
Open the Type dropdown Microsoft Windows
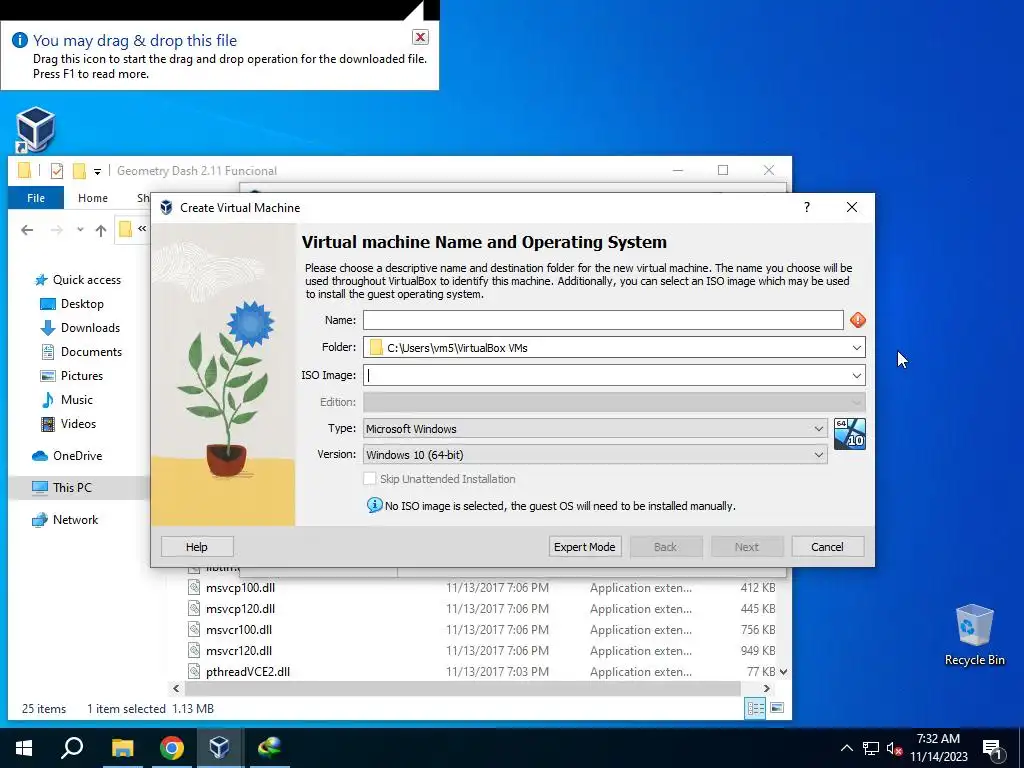(595, 428)
